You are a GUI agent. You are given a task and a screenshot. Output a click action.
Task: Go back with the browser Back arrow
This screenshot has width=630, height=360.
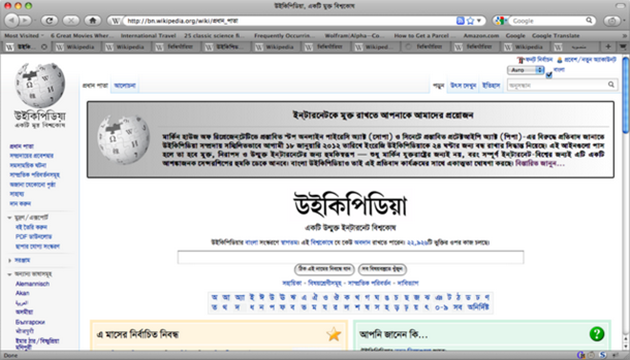pyautogui.click(x=12, y=20)
